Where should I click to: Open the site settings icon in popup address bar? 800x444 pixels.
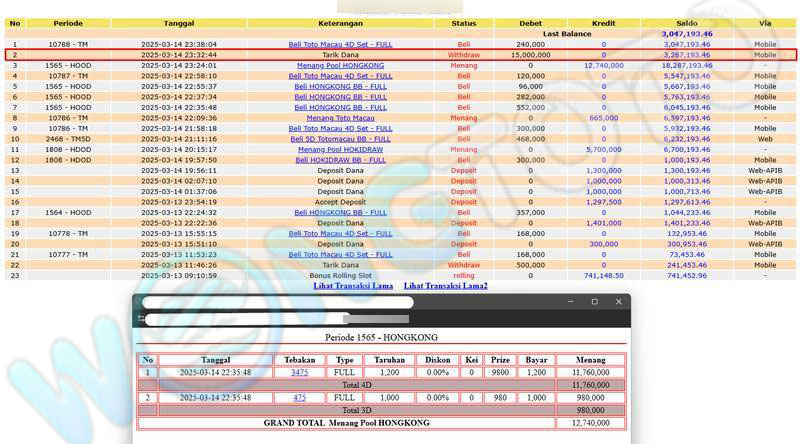[x=142, y=319]
